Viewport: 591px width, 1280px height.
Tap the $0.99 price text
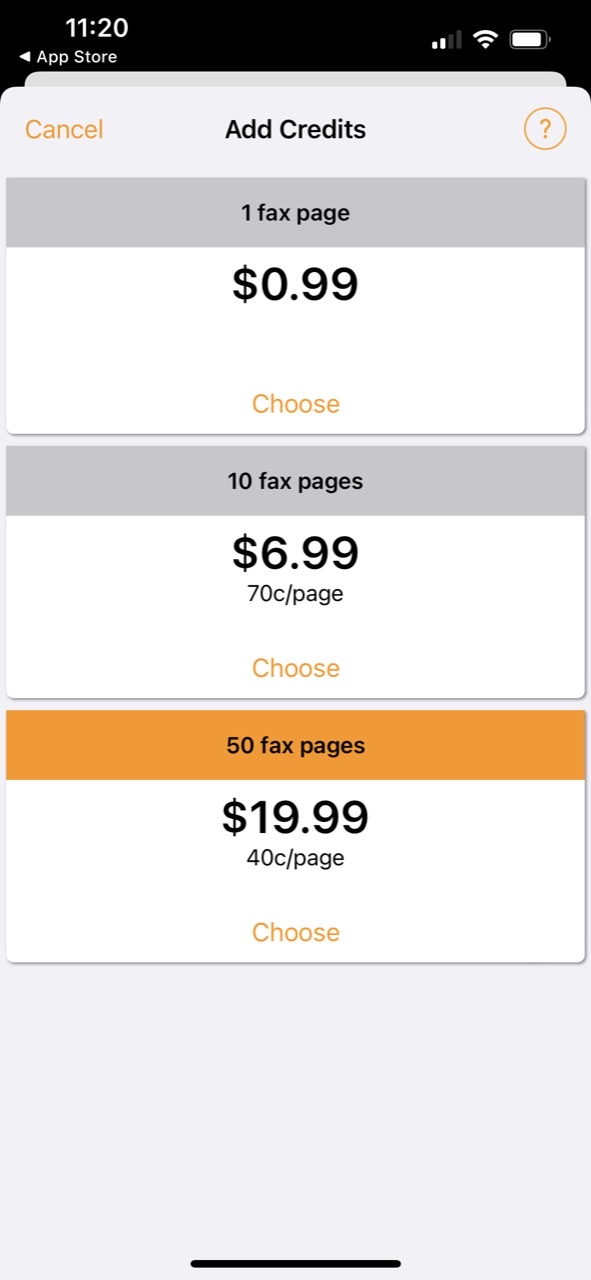(x=296, y=284)
